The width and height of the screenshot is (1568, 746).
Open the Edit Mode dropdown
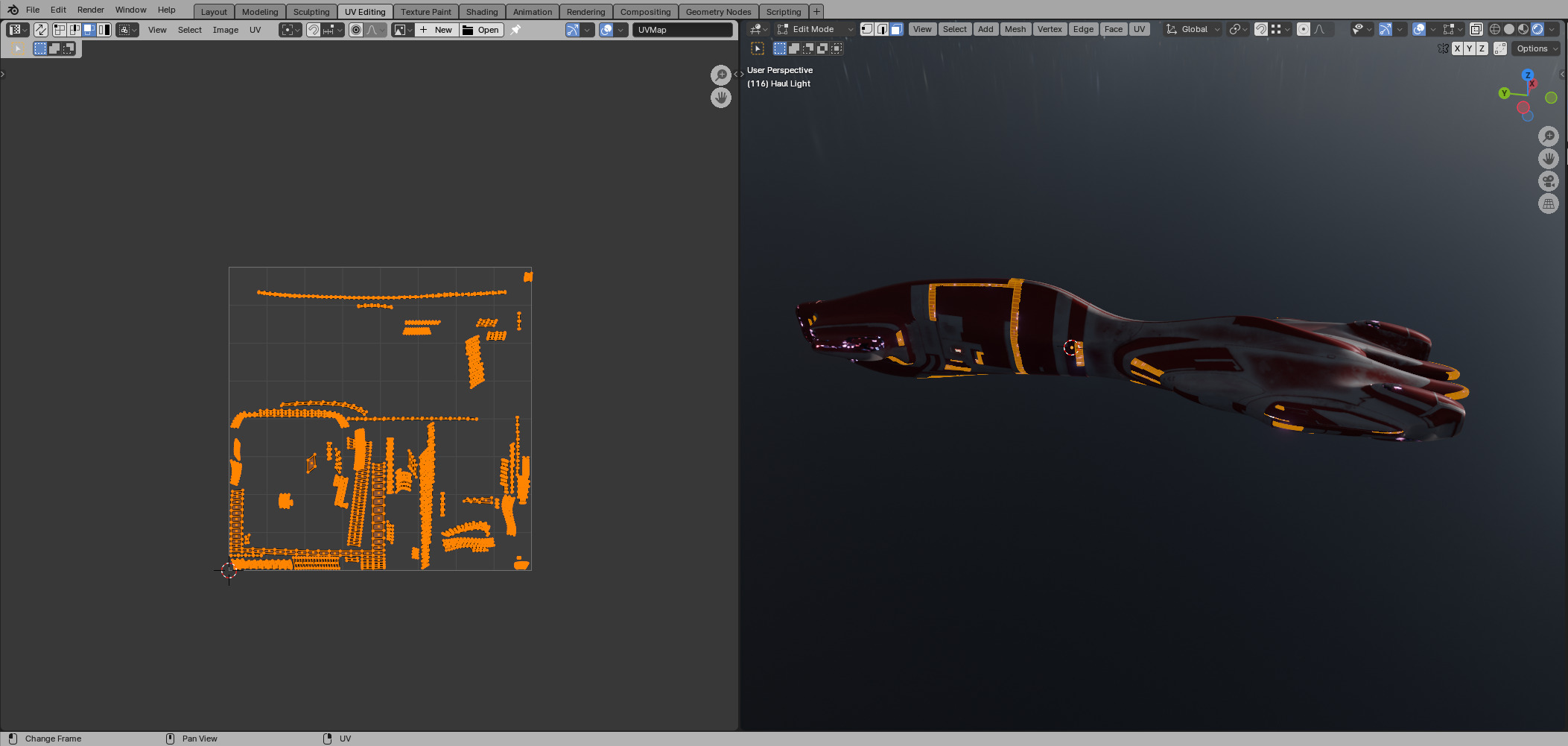click(x=815, y=29)
